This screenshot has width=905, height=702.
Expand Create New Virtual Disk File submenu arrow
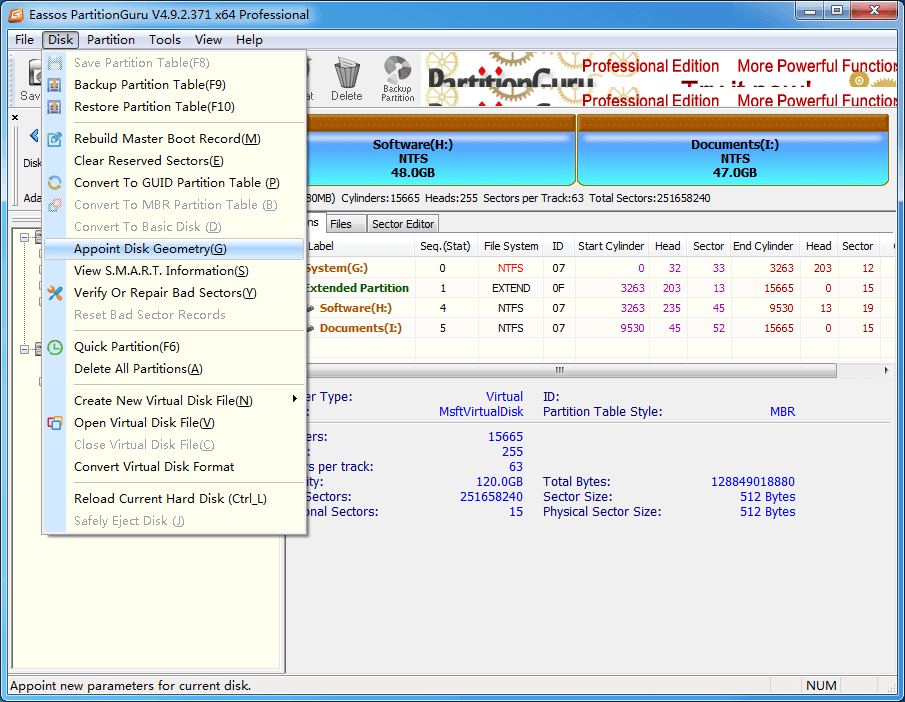coord(295,399)
